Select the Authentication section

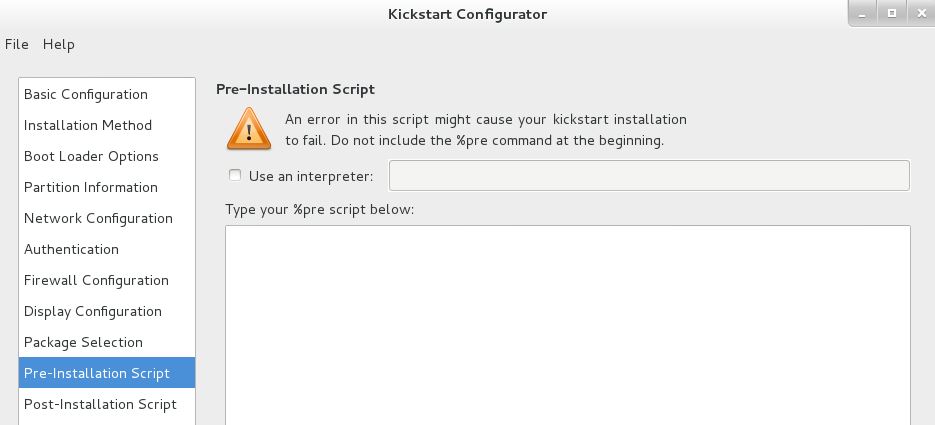click(x=107, y=249)
